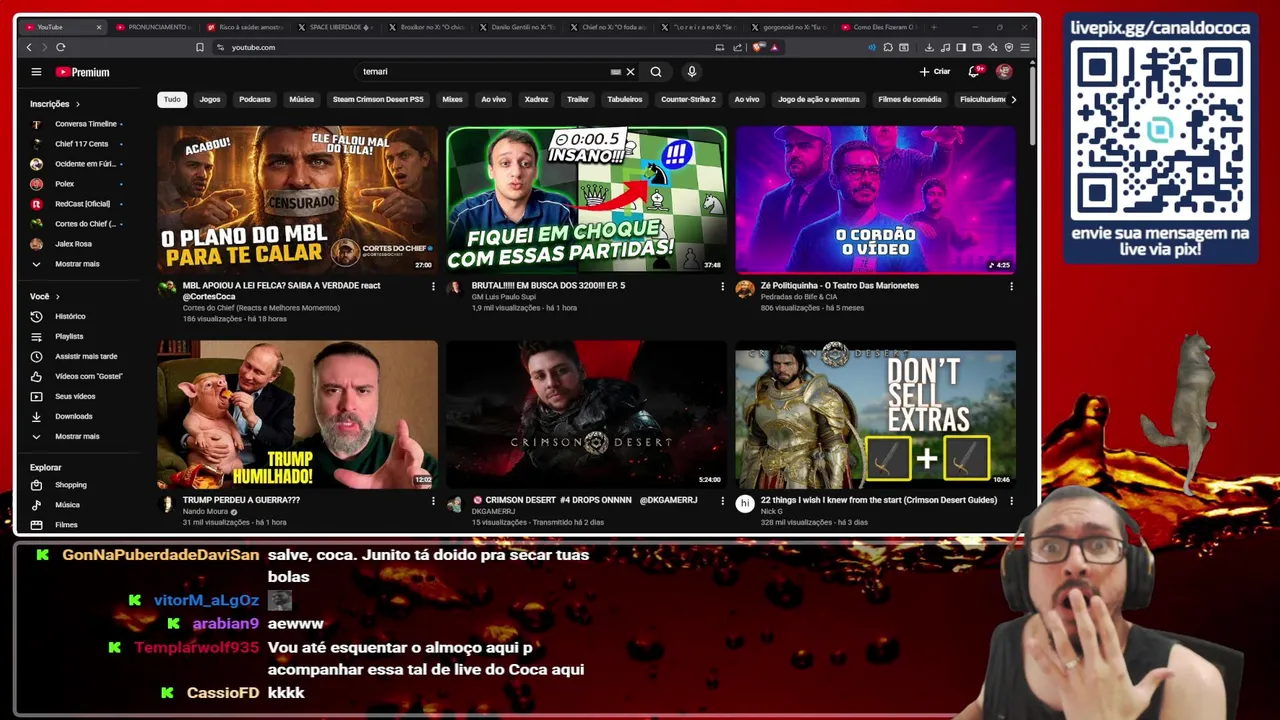Viewport: 1280px width, 720px height.
Task: Open the account avatar menu
Action: [x=1004, y=72]
